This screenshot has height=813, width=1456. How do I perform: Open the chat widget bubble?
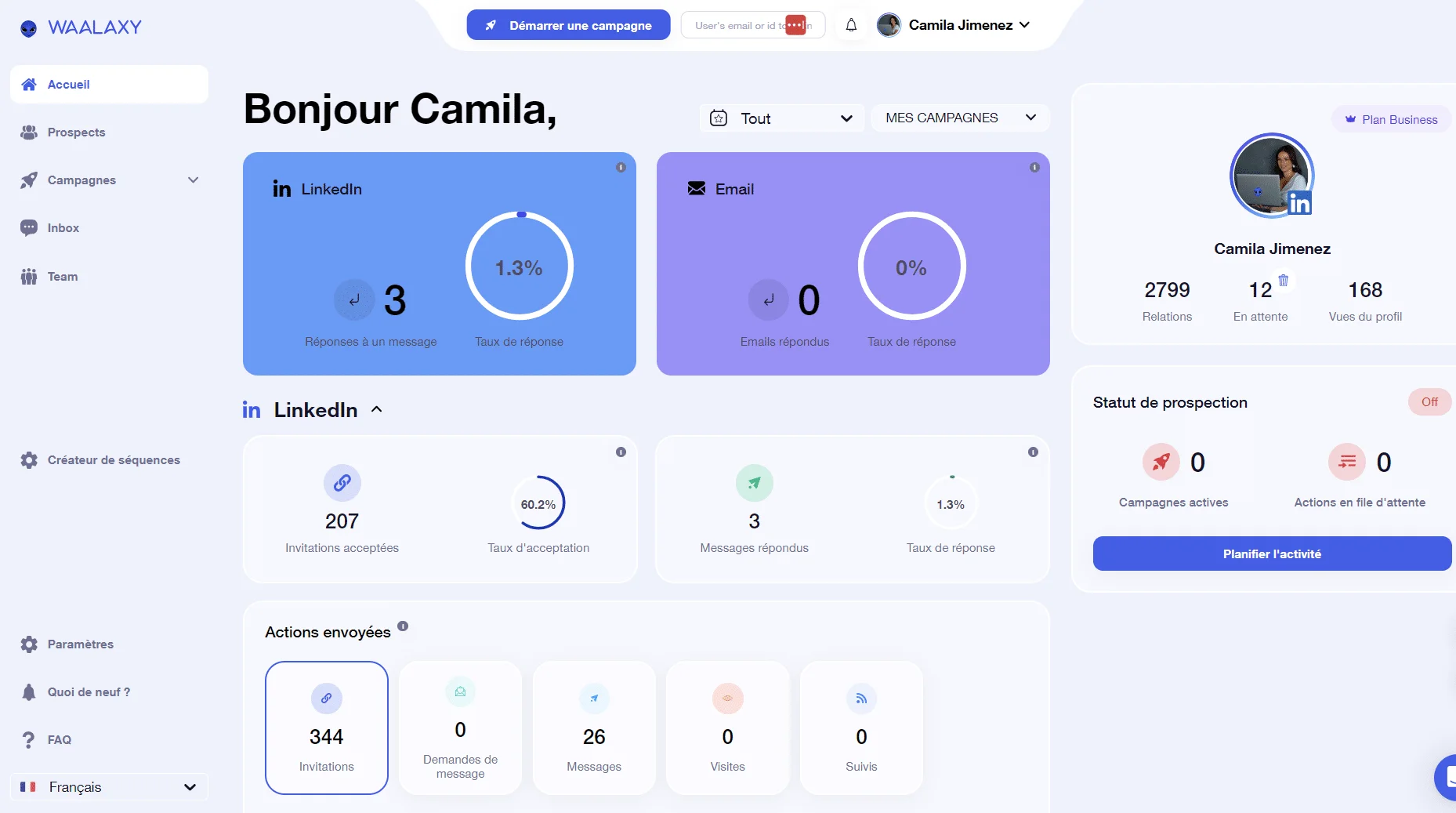(1446, 777)
